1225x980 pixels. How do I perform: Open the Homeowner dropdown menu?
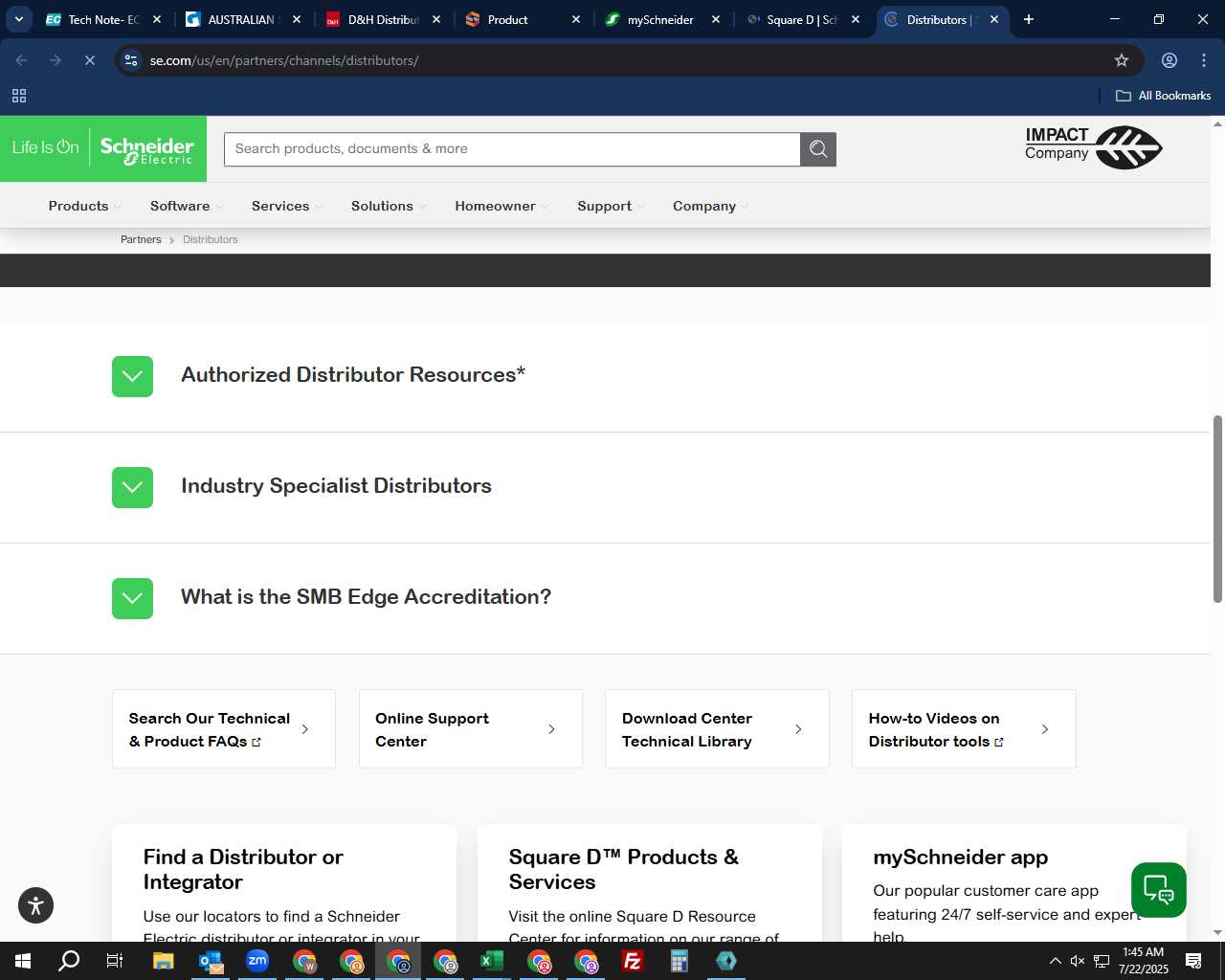pyautogui.click(x=501, y=206)
